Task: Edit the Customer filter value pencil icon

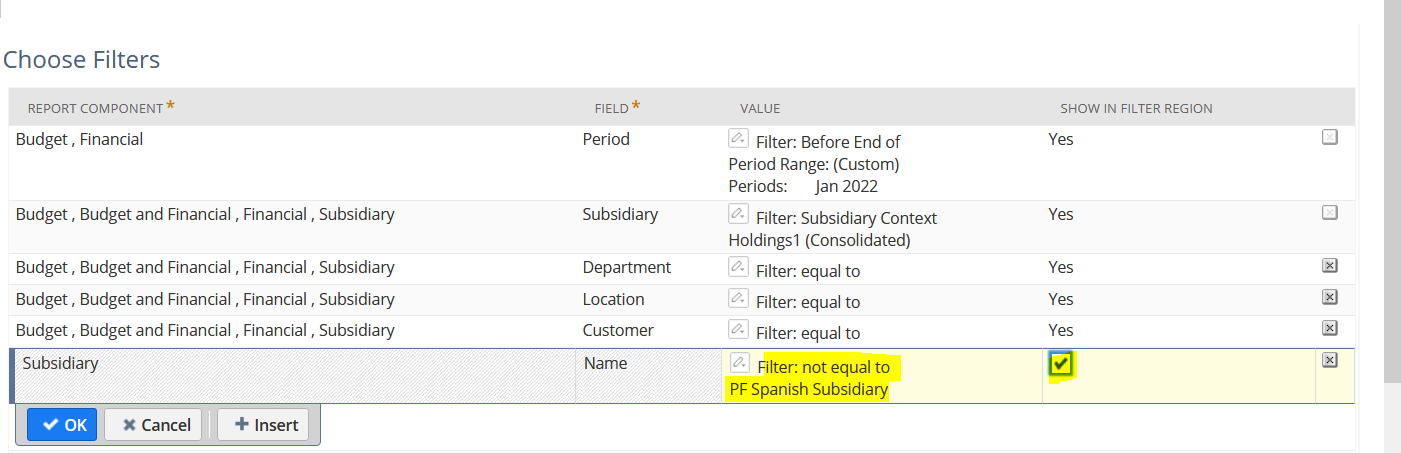Action: [x=738, y=329]
